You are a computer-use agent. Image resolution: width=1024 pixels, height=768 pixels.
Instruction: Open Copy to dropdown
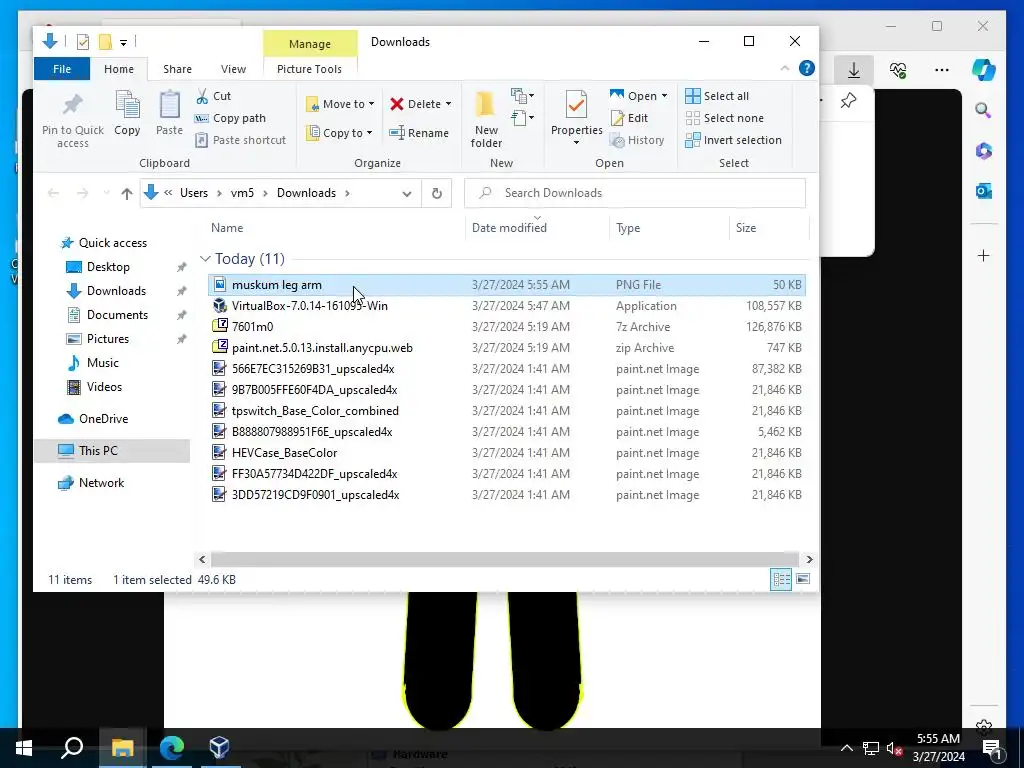click(x=338, y=133)
